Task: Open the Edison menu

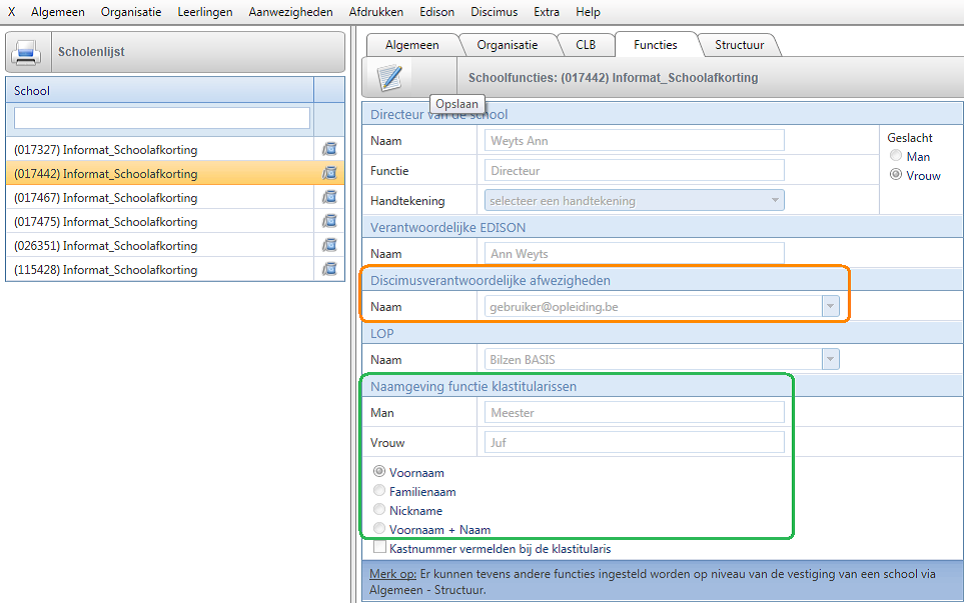Action: point(437,12)
